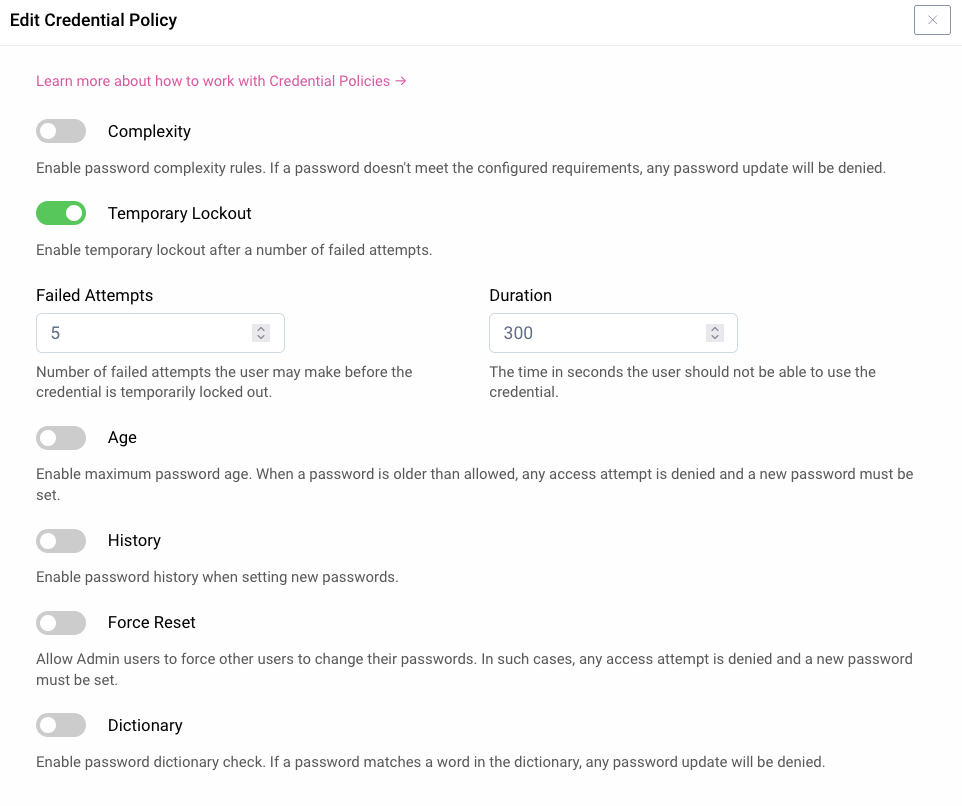Enable the Age toggle
The width and height of the screenshot is (962, 806).
point(61,438)
